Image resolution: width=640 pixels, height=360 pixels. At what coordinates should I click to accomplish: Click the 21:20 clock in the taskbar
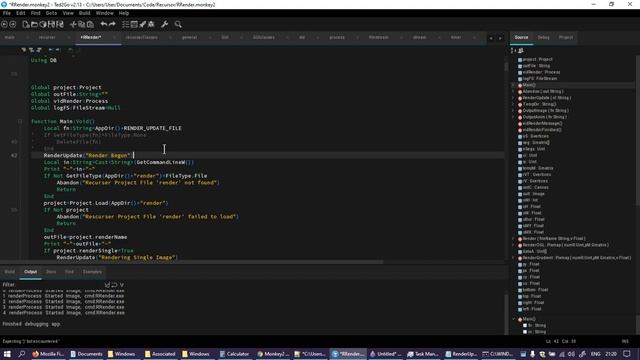pos(611,354)
